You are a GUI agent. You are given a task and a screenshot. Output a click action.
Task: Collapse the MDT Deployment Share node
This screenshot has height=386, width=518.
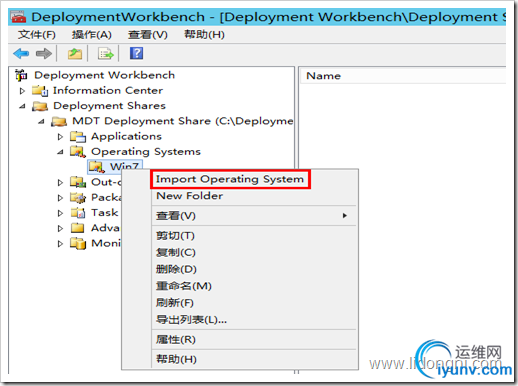click(x=41, y=122)
